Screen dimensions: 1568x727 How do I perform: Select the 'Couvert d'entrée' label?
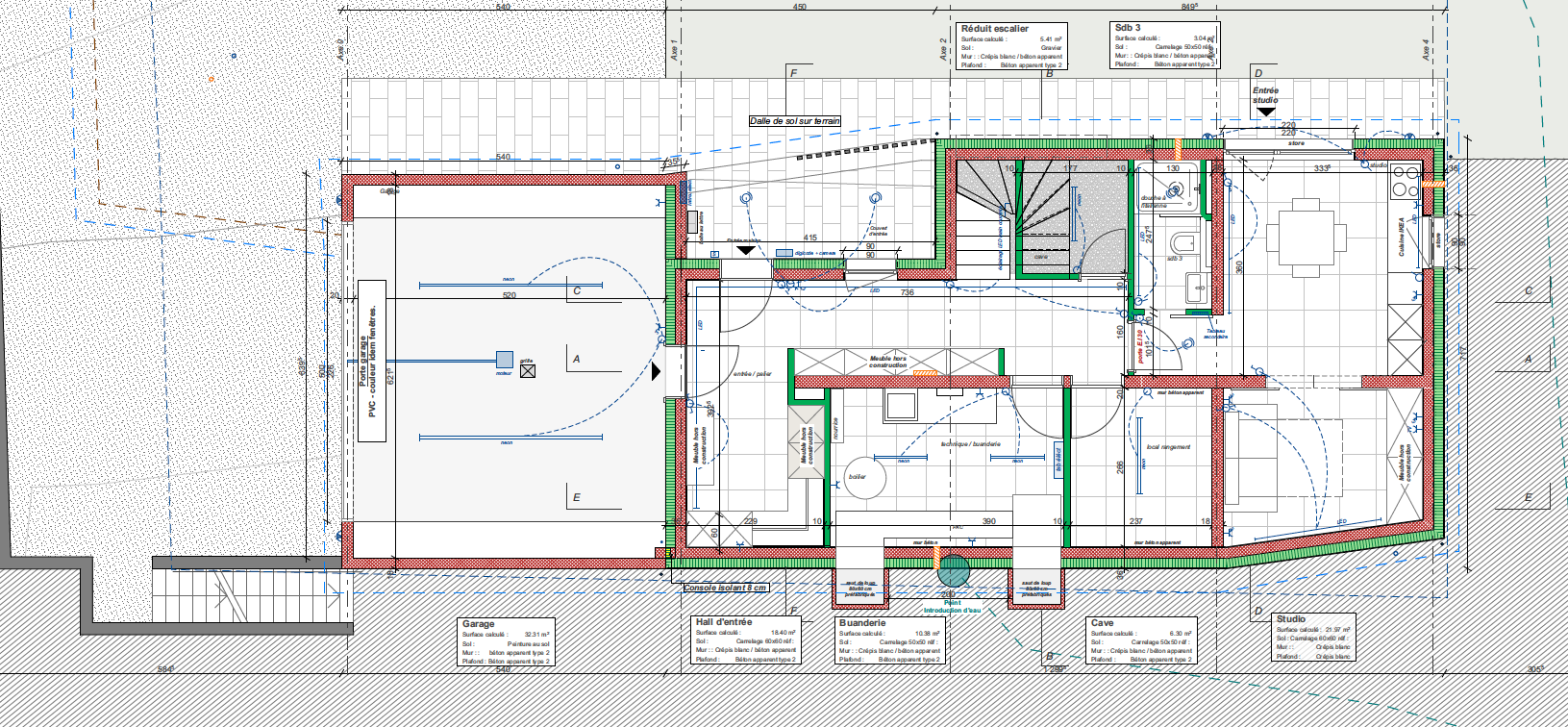tap(878, 231)
